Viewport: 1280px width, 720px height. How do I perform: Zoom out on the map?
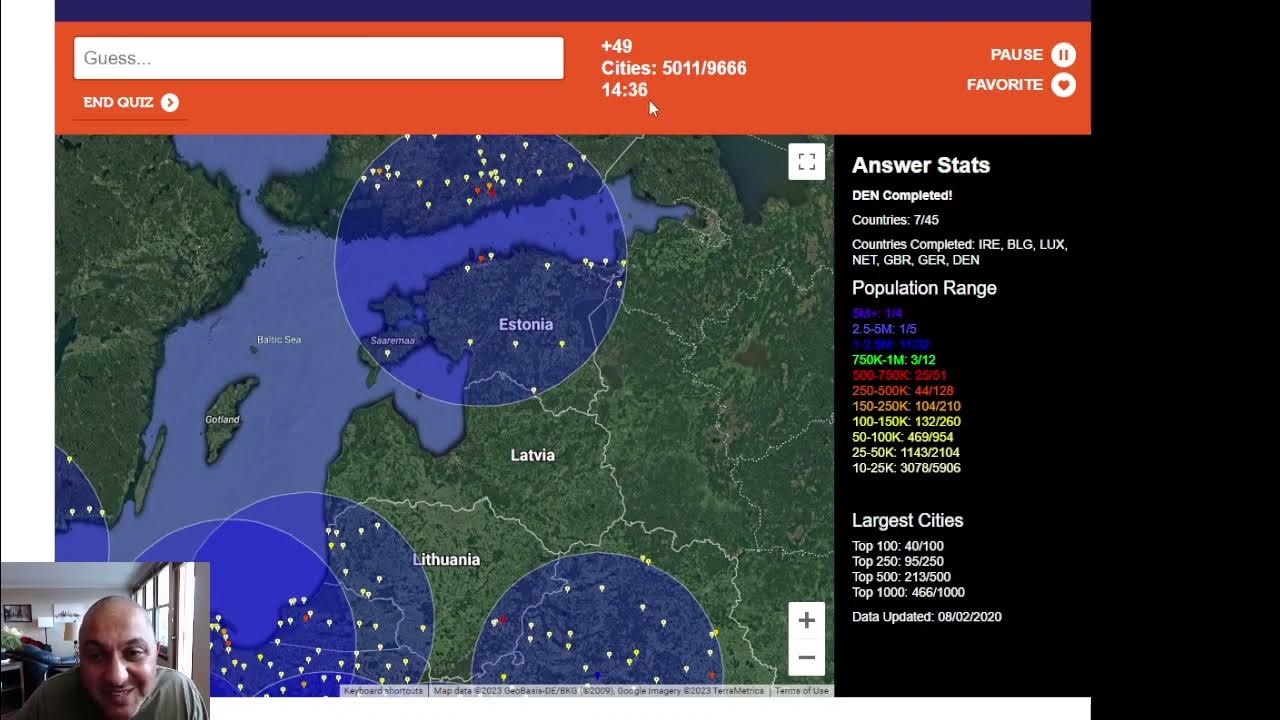pyautogui.click(x=807, y=657)
